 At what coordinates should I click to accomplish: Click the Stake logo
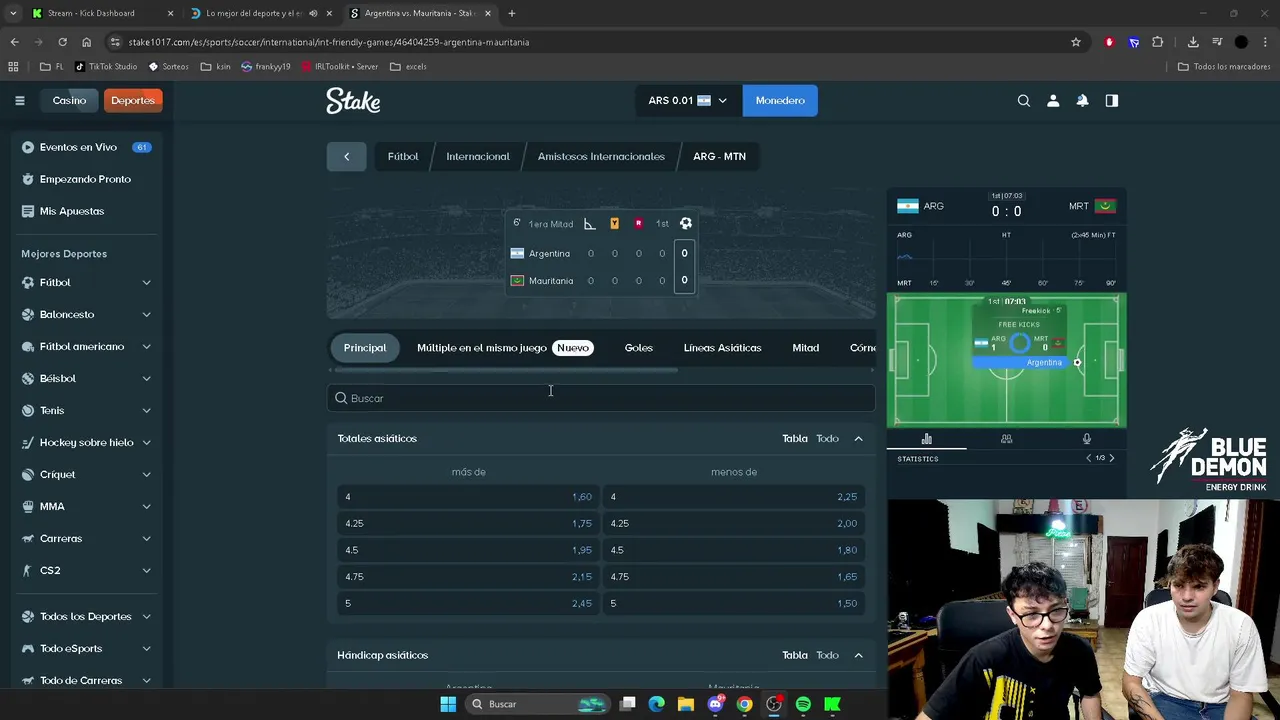[353, 100]
